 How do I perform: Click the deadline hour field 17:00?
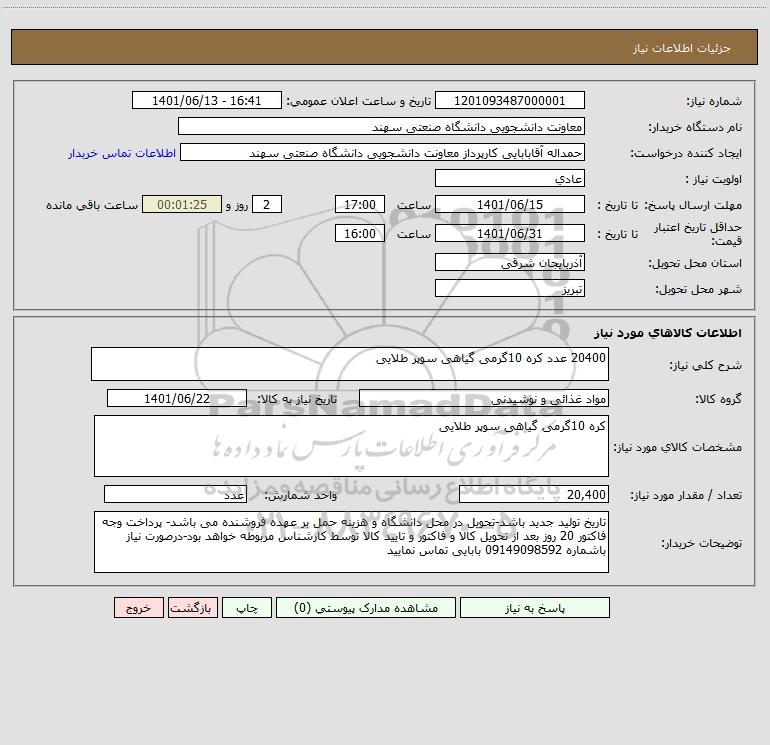(359, 205)
